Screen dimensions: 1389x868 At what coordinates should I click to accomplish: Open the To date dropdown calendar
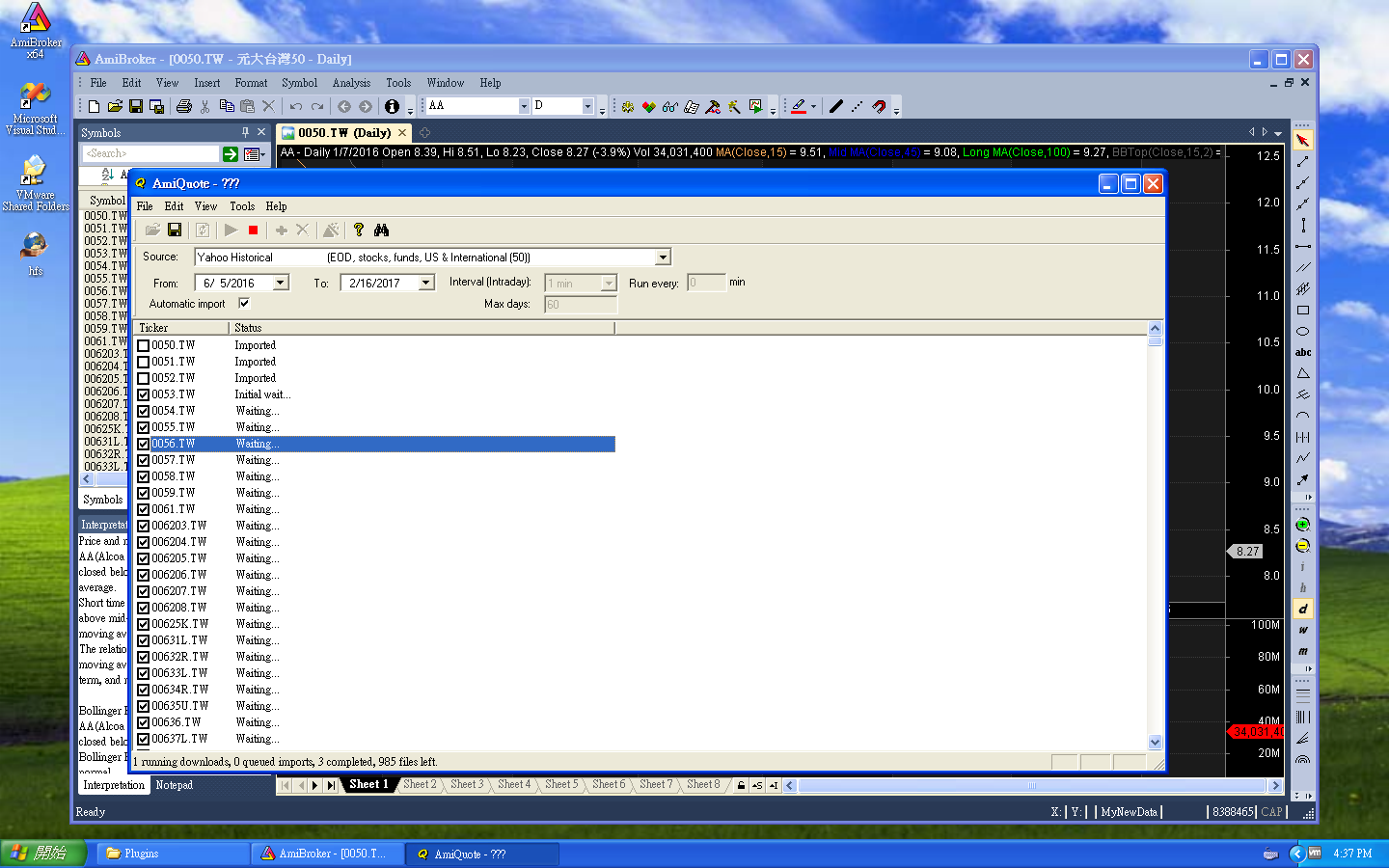tap(426, 283)
